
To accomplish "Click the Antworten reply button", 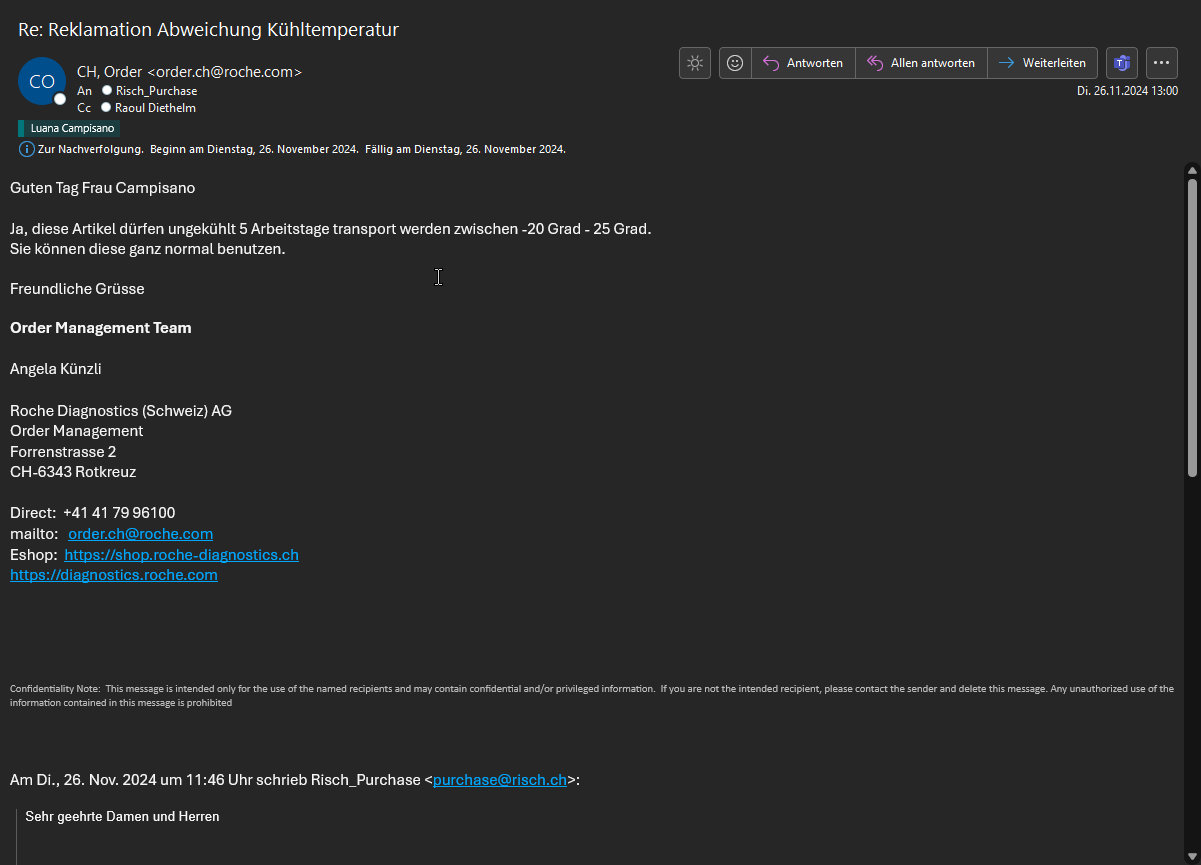I will click(x=803, y=63).
